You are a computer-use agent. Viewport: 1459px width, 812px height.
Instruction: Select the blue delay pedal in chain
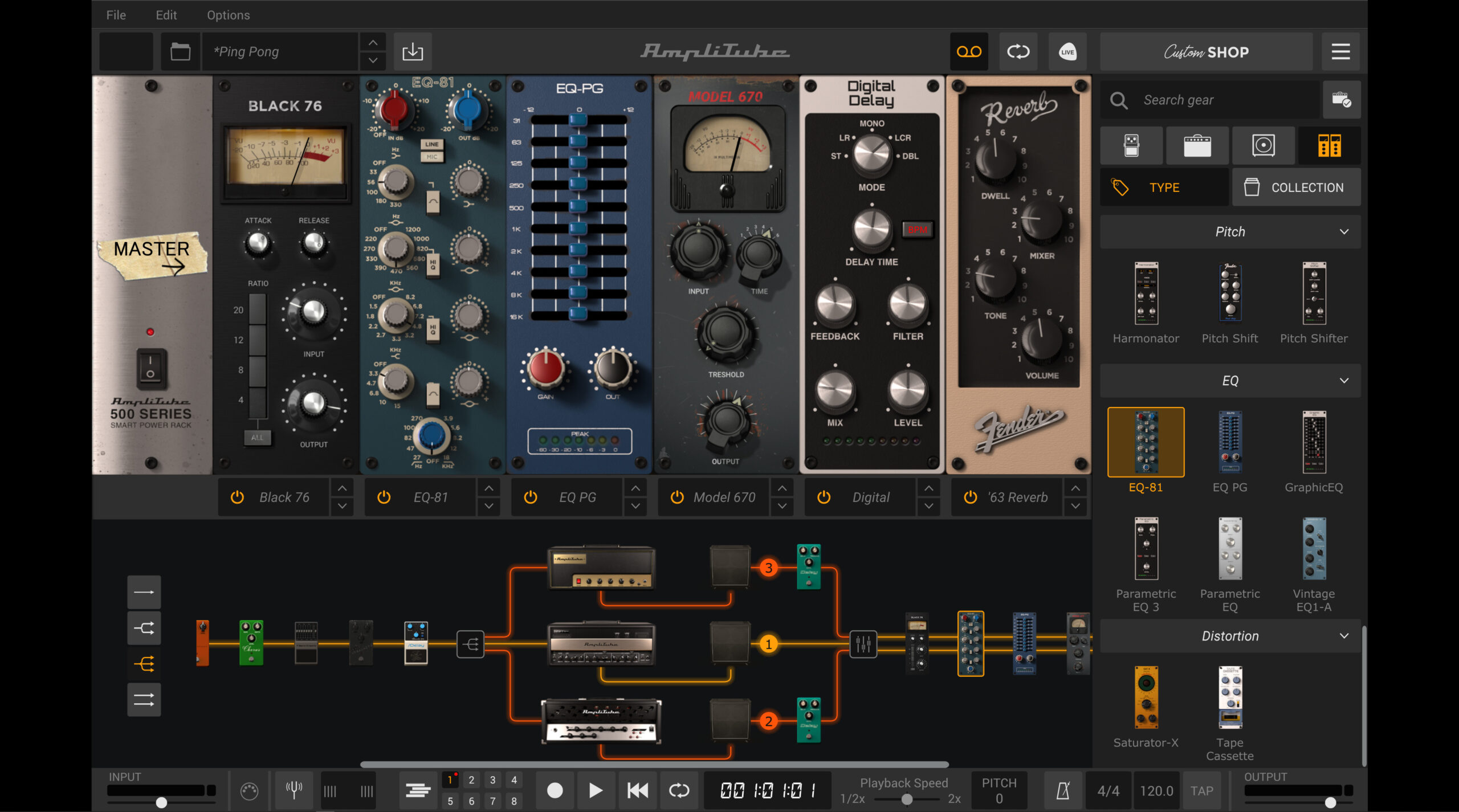click(x=416, y=643)
